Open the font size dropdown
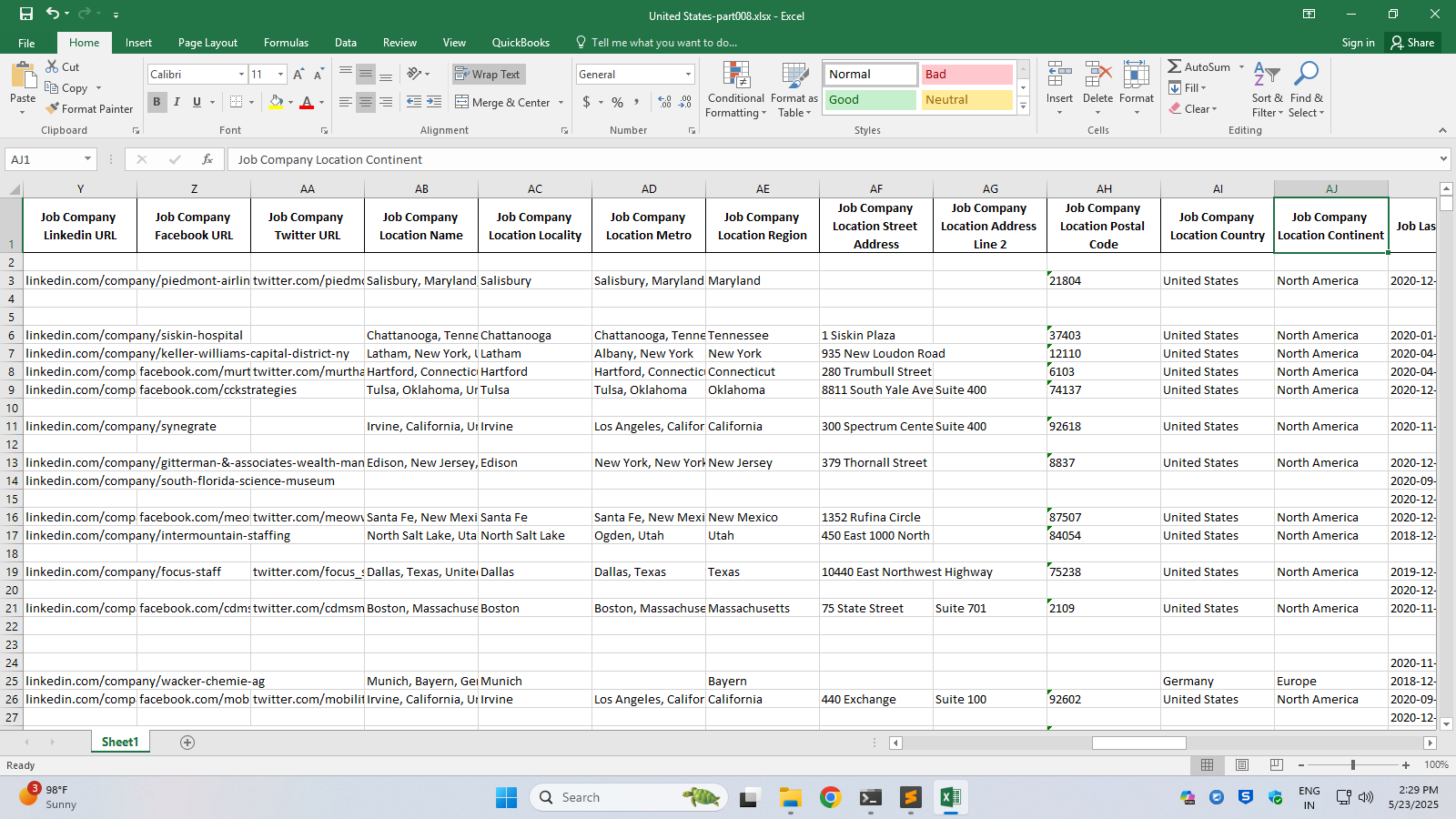 coord(280,75)
